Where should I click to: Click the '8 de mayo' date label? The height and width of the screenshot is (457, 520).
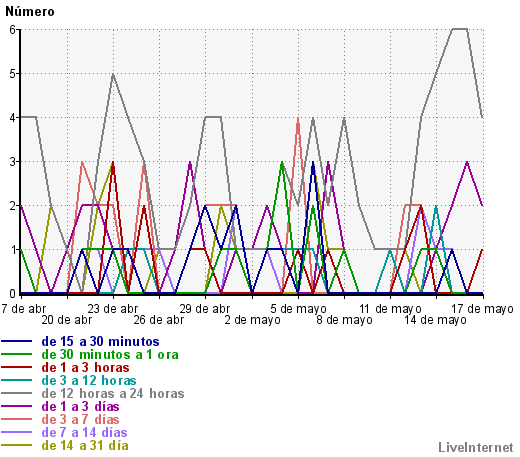(x=344, y=320)
